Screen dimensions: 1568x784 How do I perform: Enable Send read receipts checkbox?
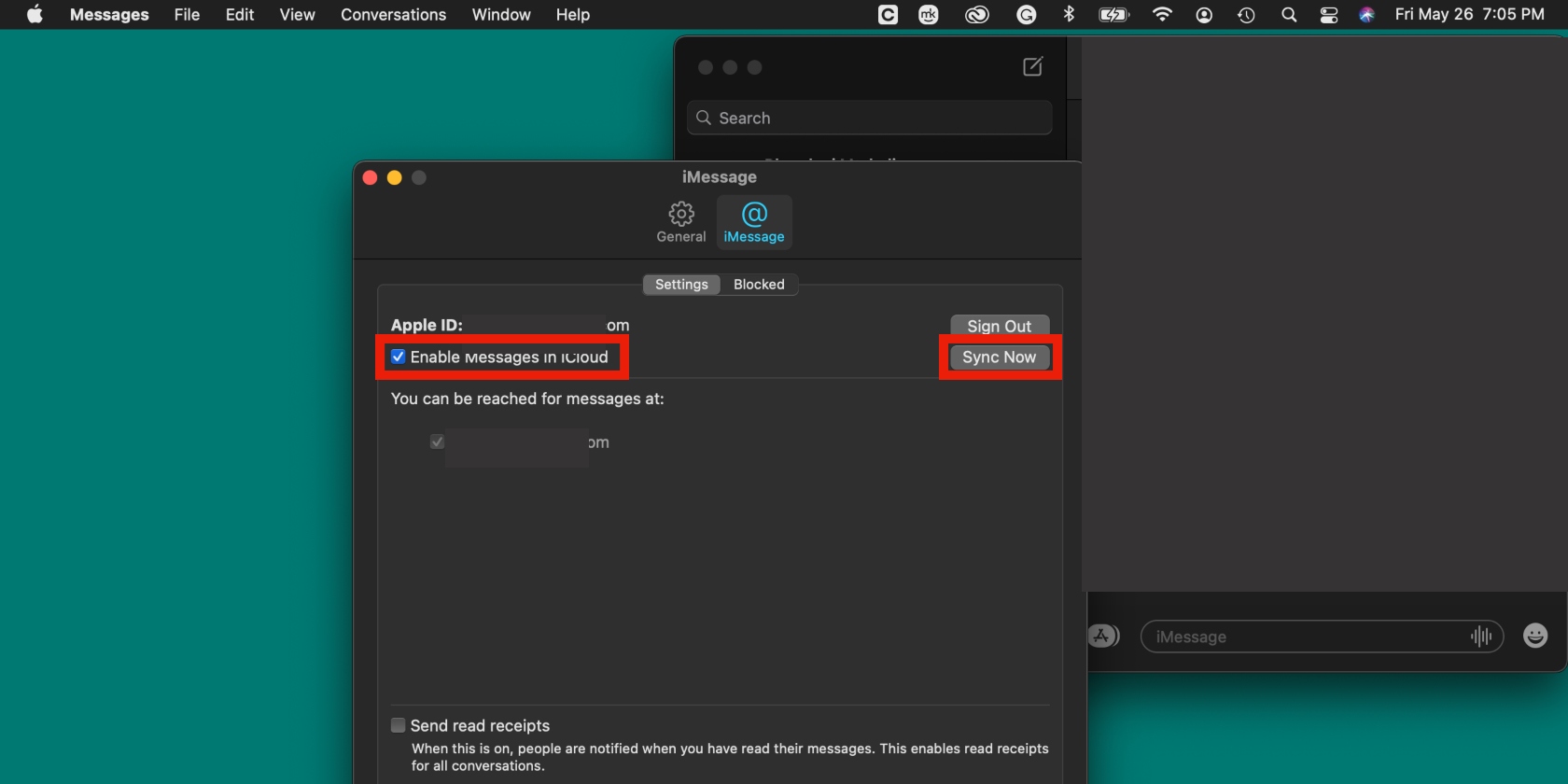click(x=399, y=725)
